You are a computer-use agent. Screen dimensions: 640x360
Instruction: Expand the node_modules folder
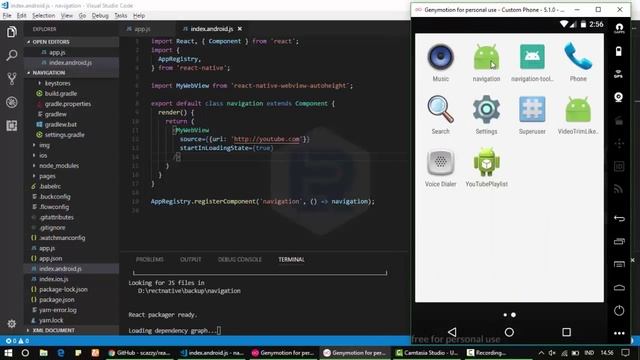click(x=59, y=166)
